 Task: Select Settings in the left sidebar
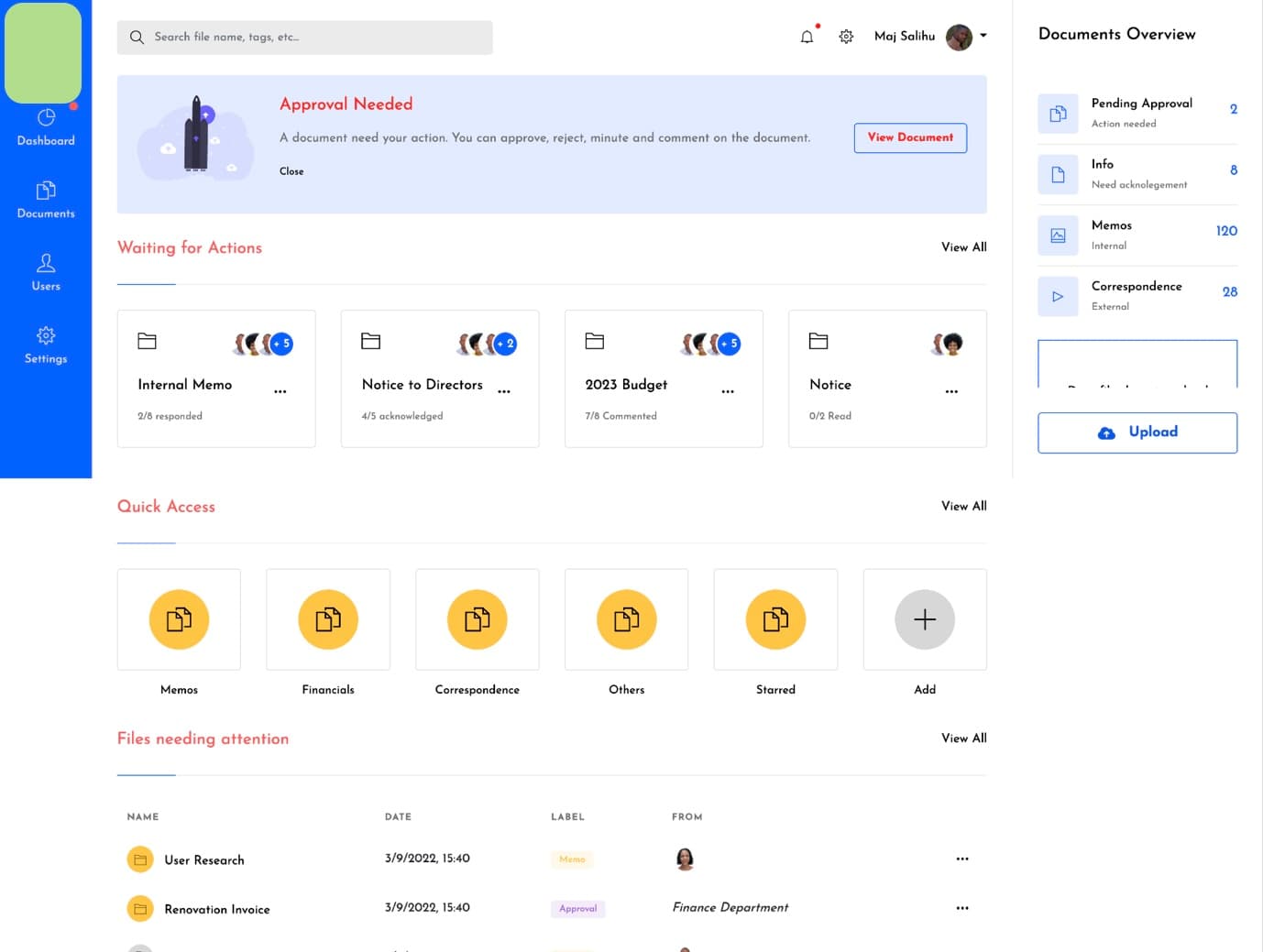pos(46,345)
